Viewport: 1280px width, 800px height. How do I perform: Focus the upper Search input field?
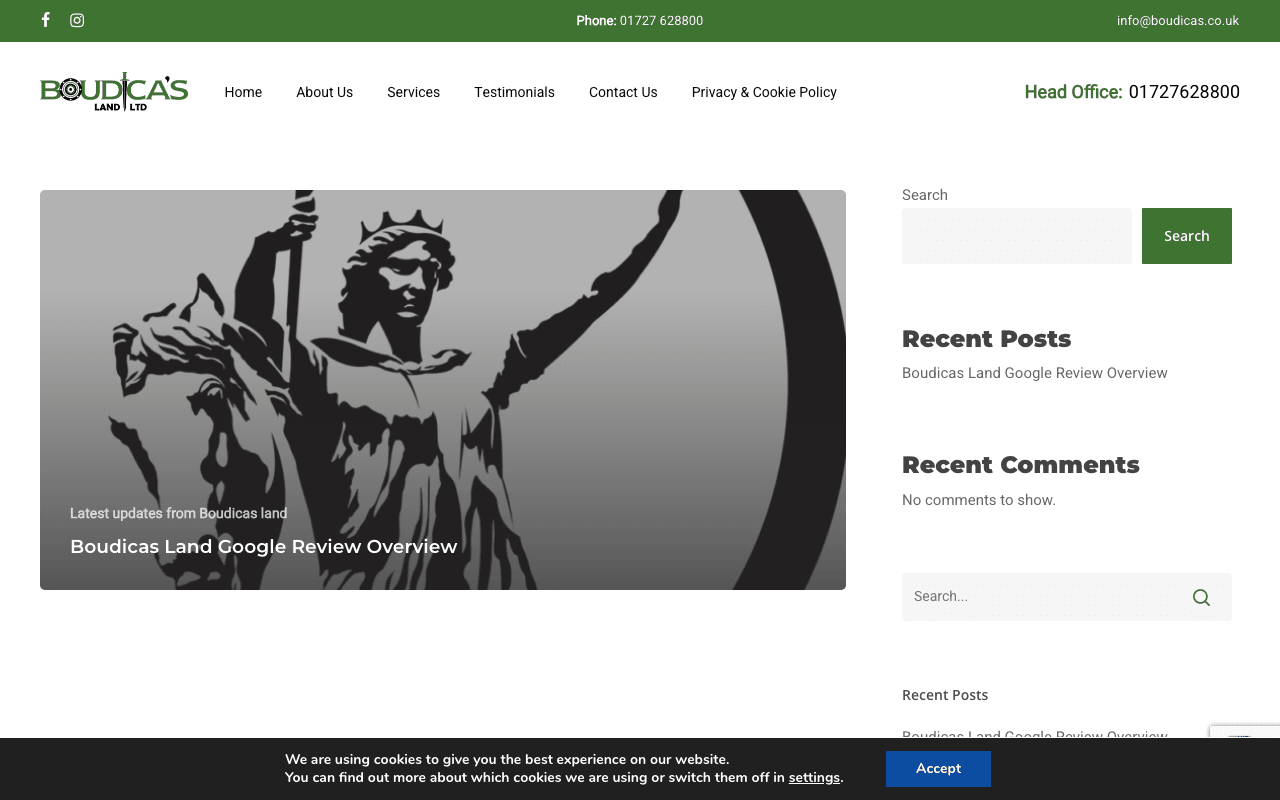tap(1017, 236)
